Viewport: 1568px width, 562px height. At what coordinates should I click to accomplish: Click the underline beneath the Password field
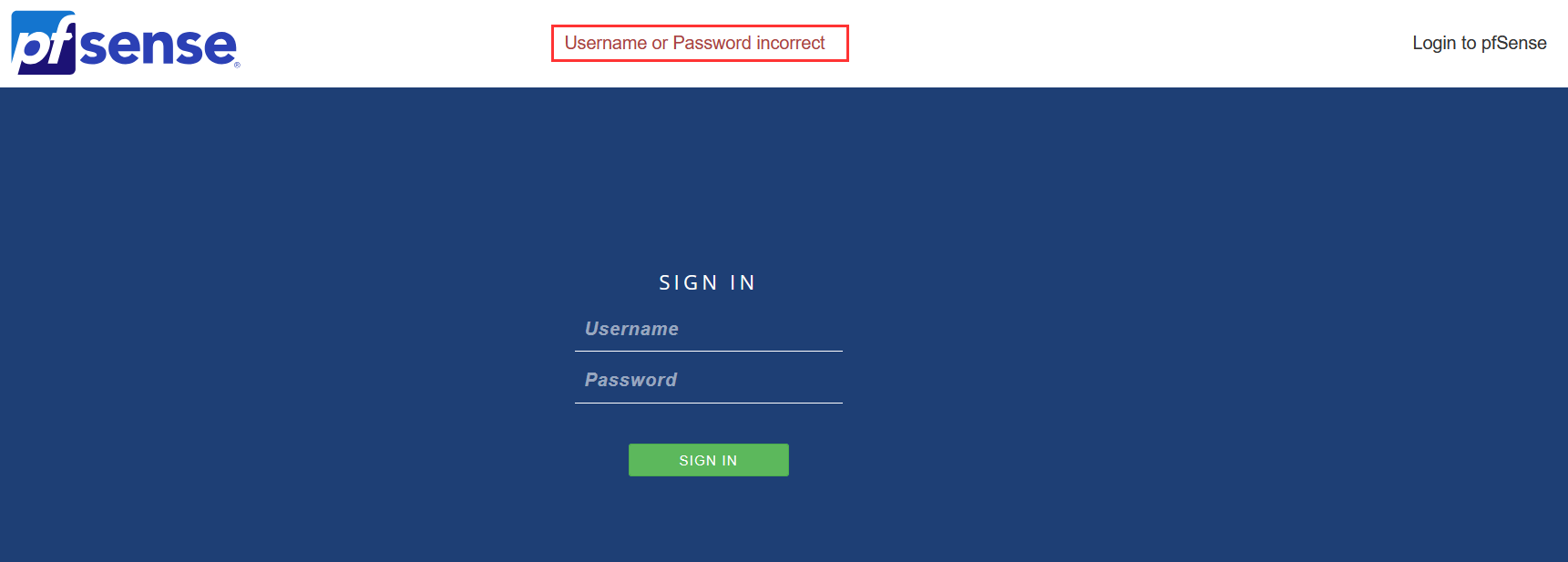pos(708,403)
